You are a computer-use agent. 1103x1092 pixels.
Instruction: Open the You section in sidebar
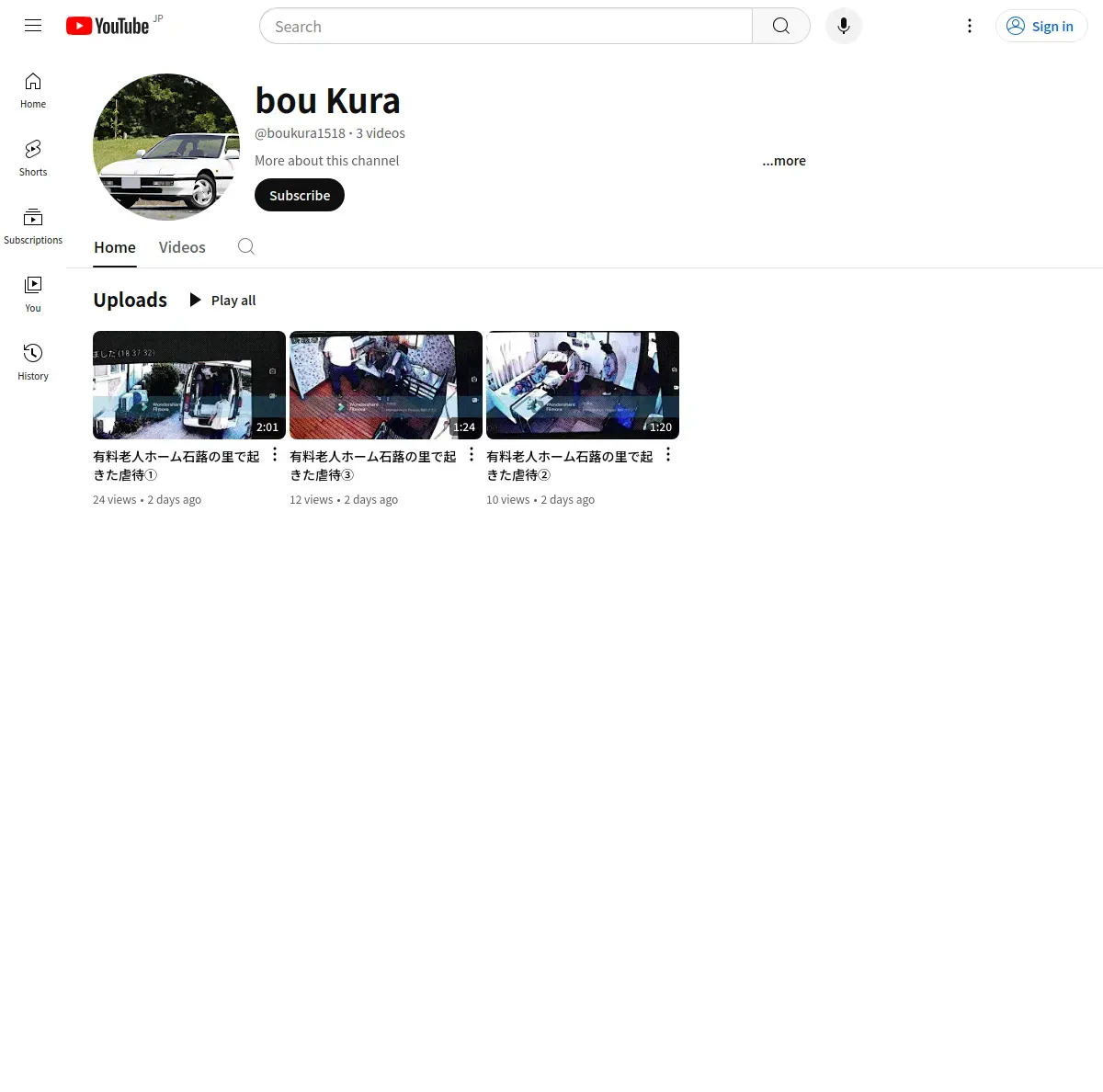tap(33, 294)
